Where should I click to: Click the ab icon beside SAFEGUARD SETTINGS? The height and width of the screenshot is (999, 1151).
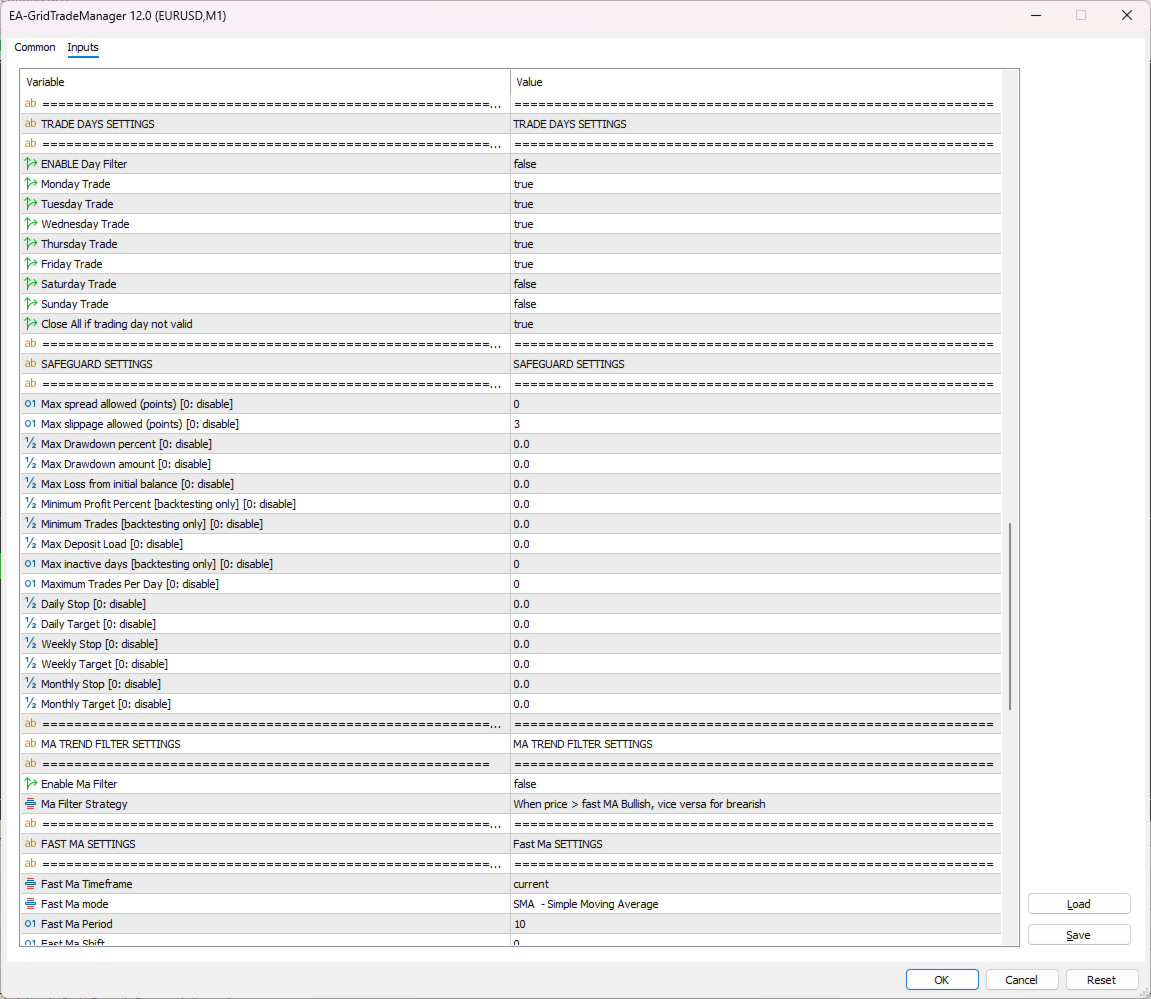click(x=30, y=363)
